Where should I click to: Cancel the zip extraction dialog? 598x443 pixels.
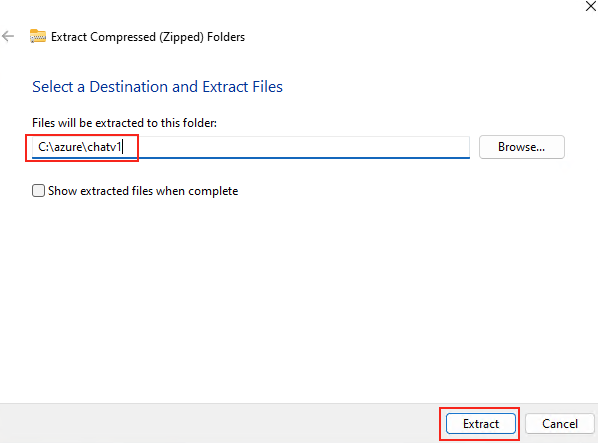[559, 424]
